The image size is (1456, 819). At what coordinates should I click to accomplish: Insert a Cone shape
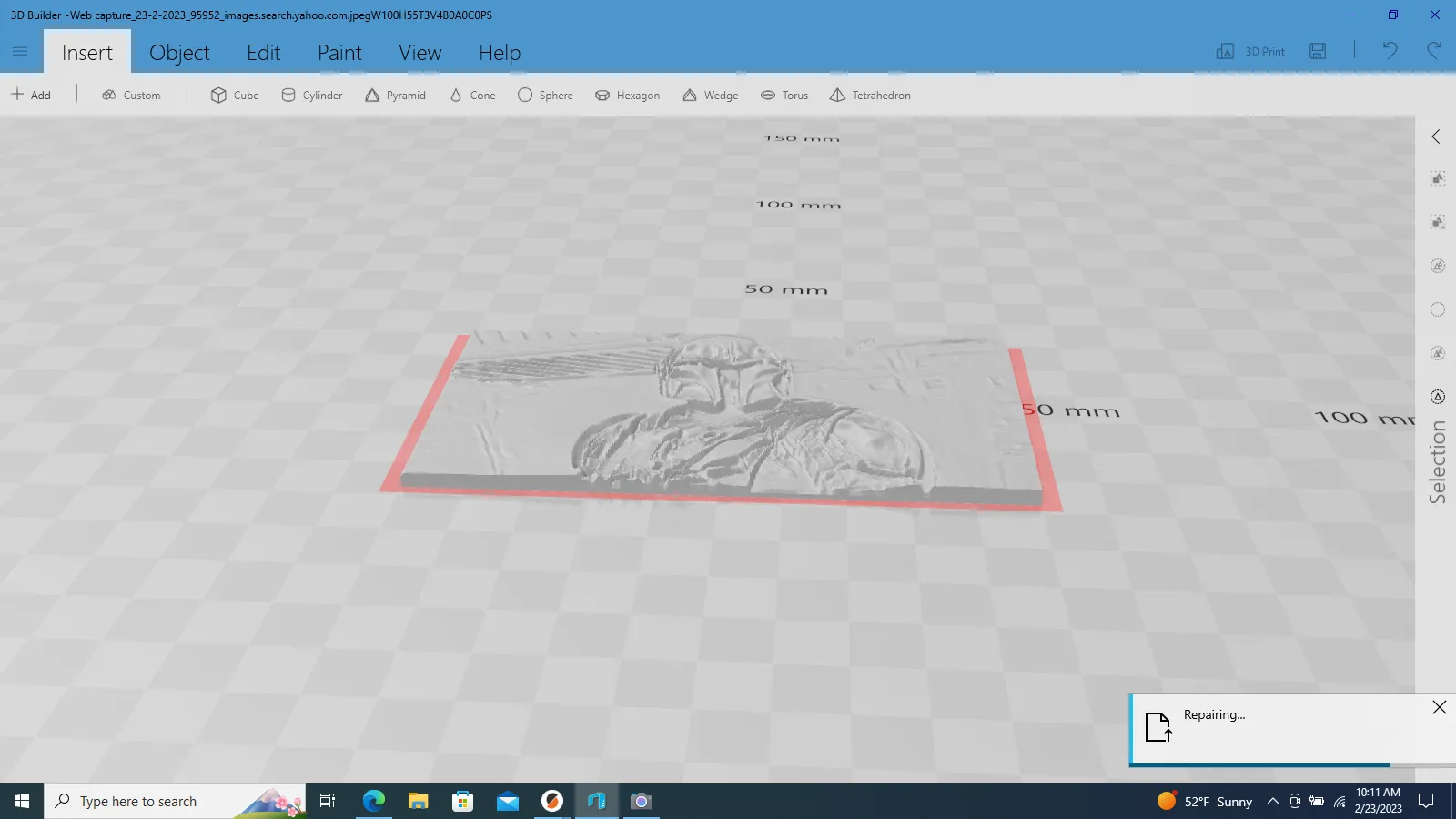click(473, 96)
